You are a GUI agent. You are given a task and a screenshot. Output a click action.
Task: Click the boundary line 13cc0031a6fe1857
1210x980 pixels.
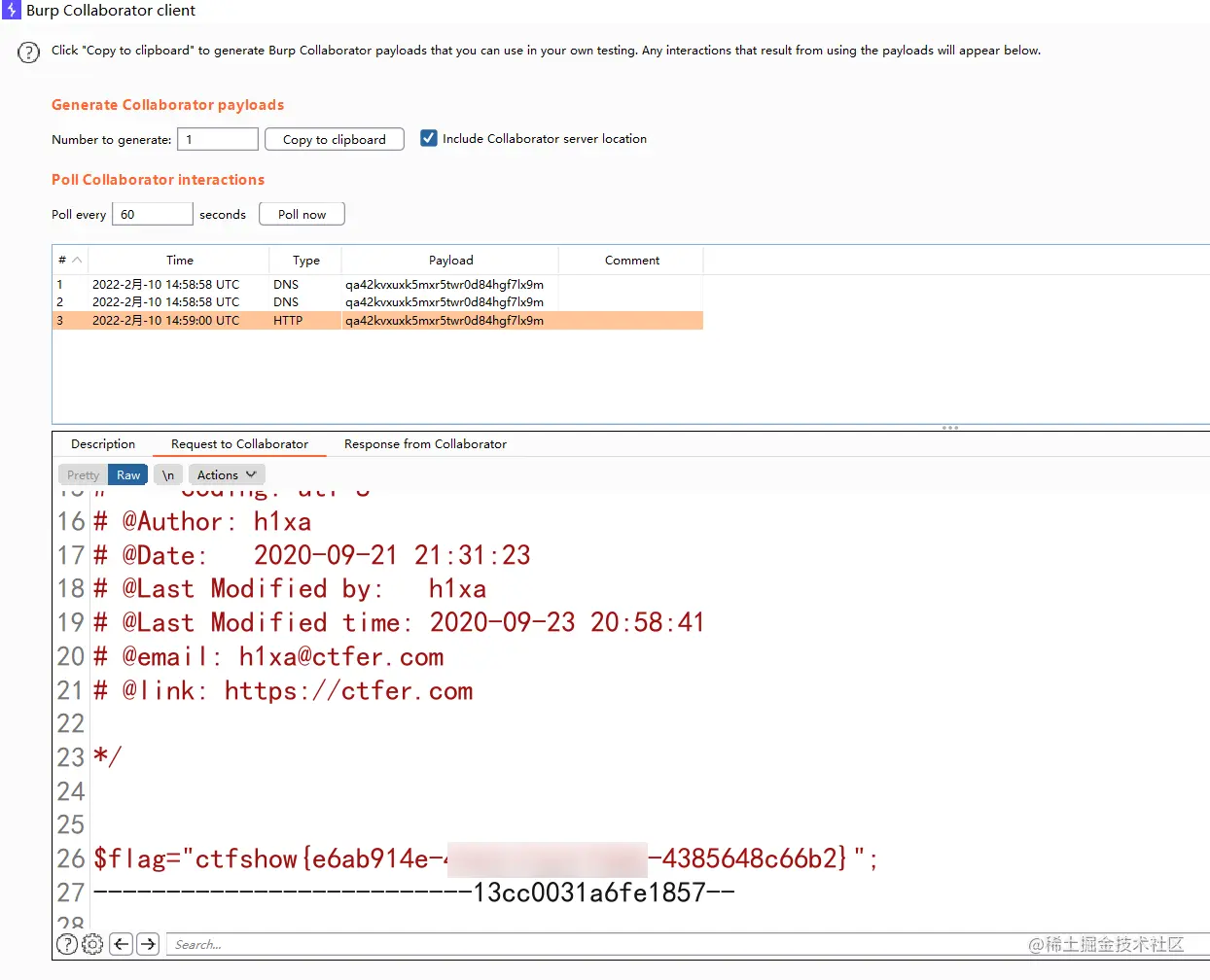click(414, 892)
